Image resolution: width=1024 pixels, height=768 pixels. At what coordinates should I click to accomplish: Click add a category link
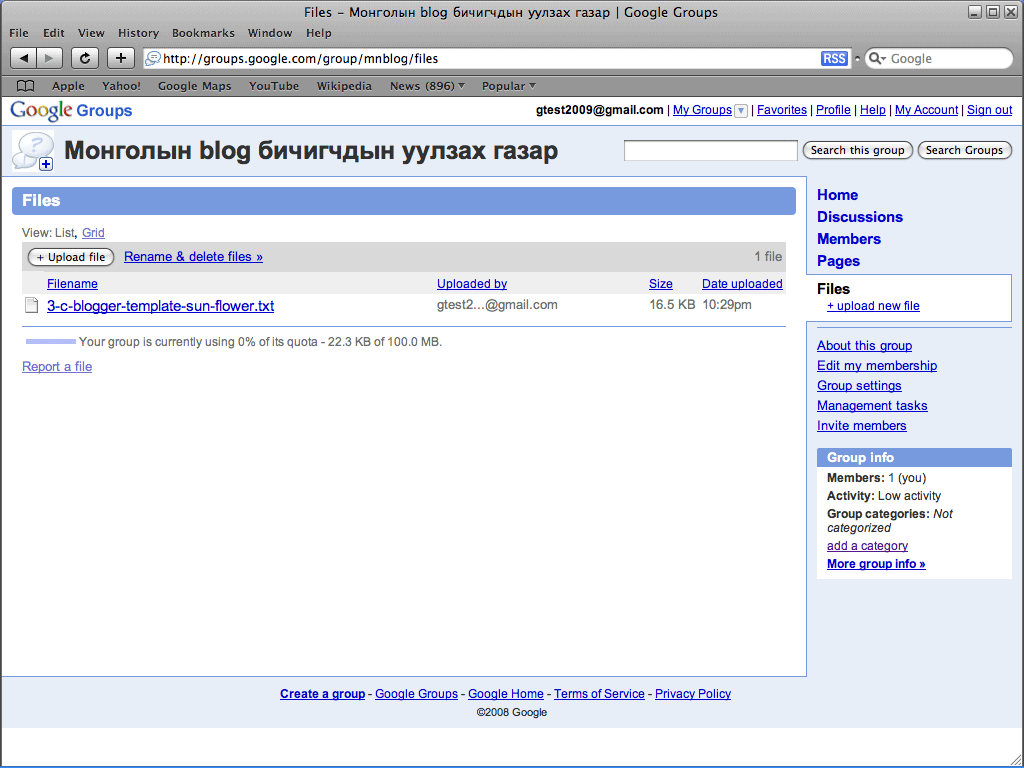click(867, 545)
